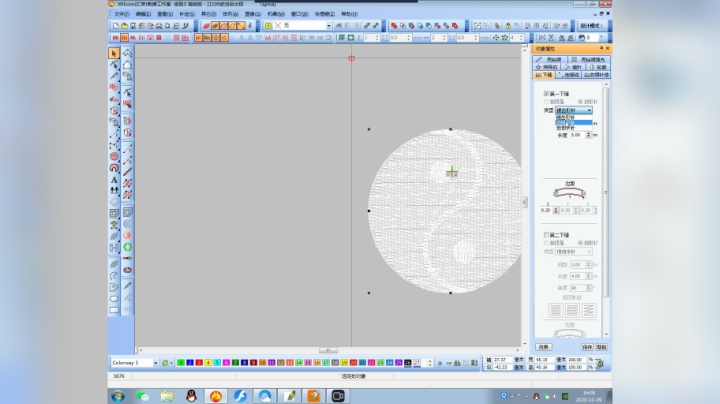Click the bottom-left button of the properties panel
This screenshot has width=720, height=404.
point(544,347)
